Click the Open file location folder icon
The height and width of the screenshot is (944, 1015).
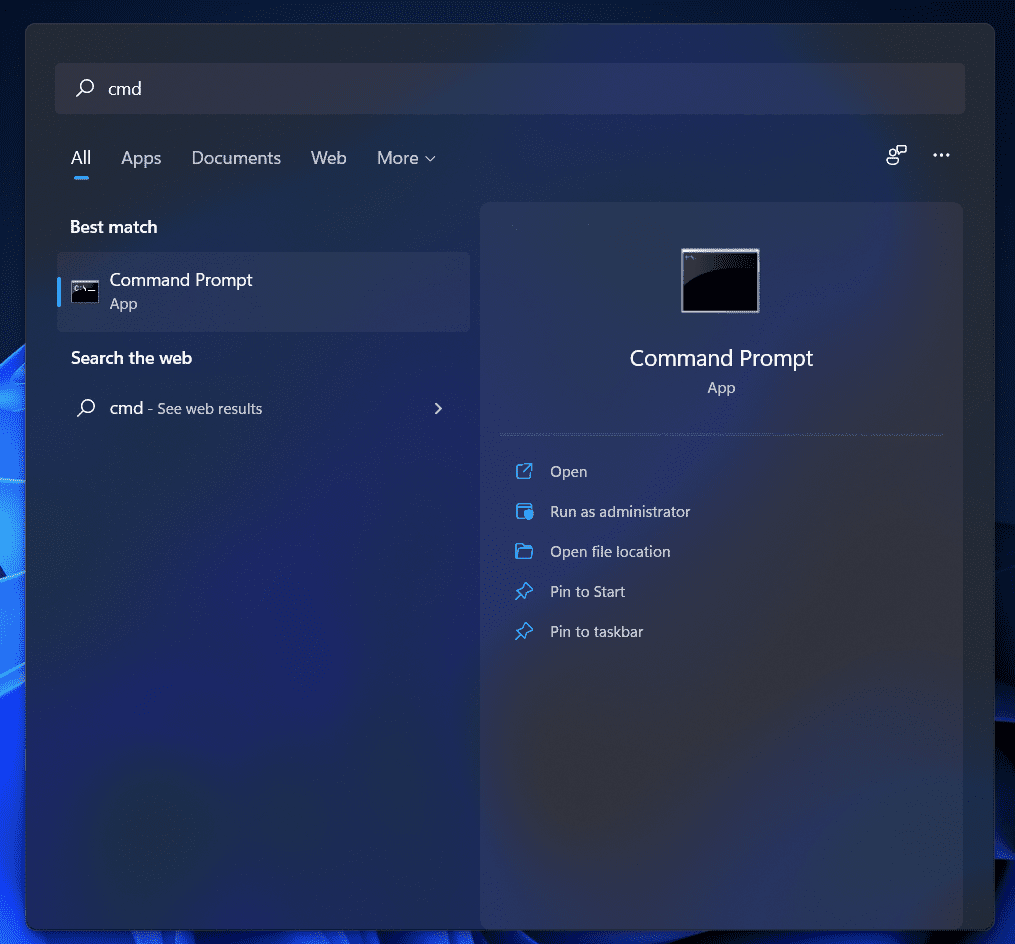point(524,551)
